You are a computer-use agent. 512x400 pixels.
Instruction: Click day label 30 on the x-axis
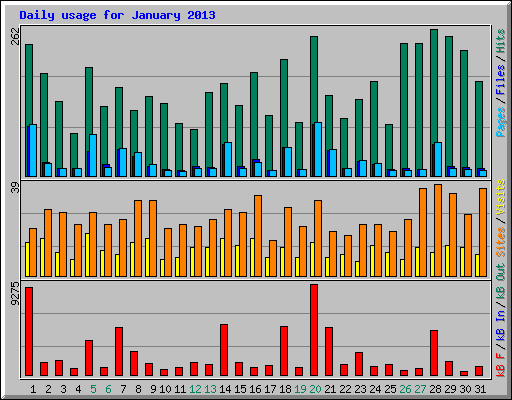465,389
